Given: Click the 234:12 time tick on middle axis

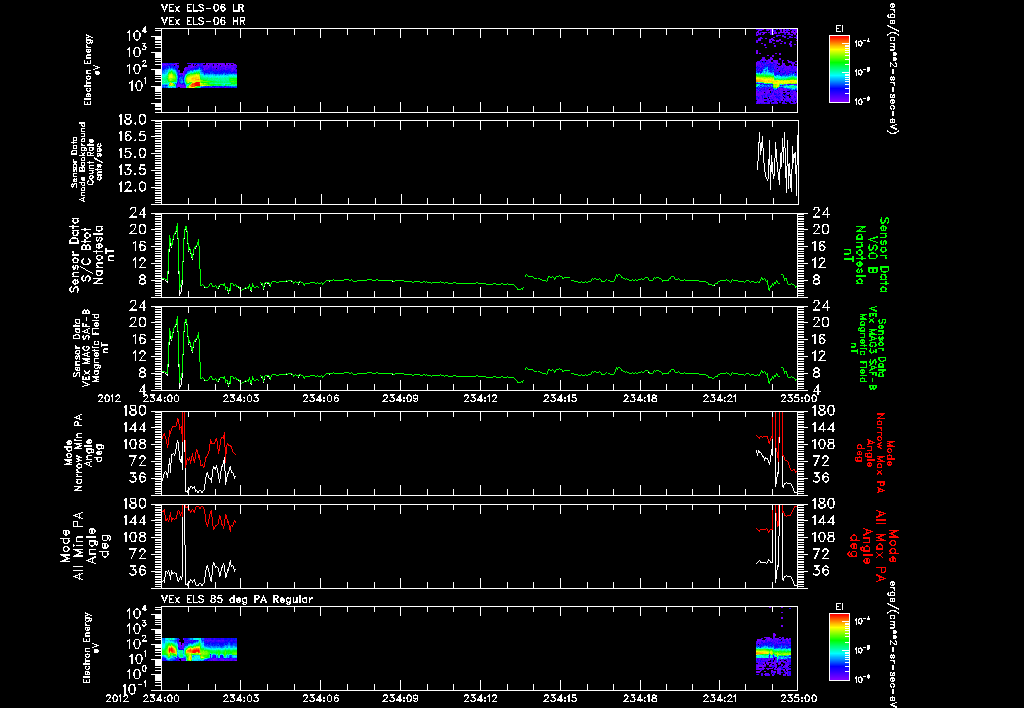Looking at the screenshot, I should pyautogui.click(x=481, y=398).
